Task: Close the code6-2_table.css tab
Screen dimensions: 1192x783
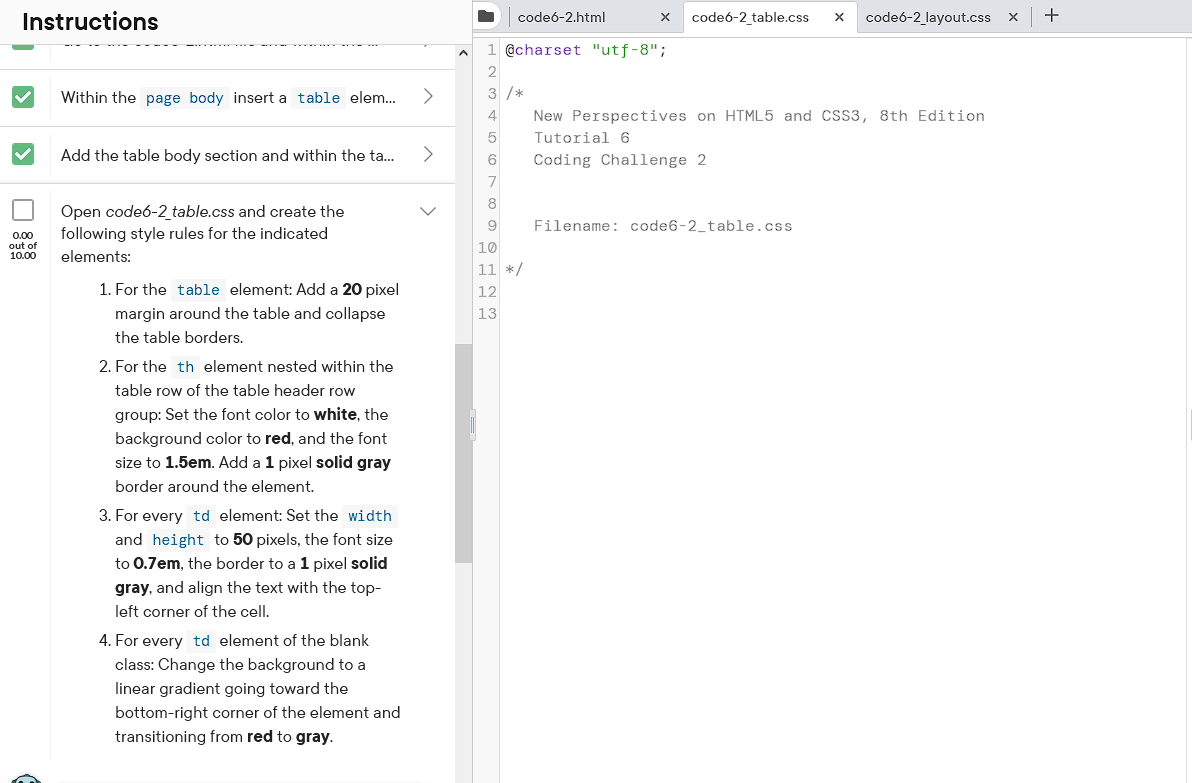Action: click(838, 17)
